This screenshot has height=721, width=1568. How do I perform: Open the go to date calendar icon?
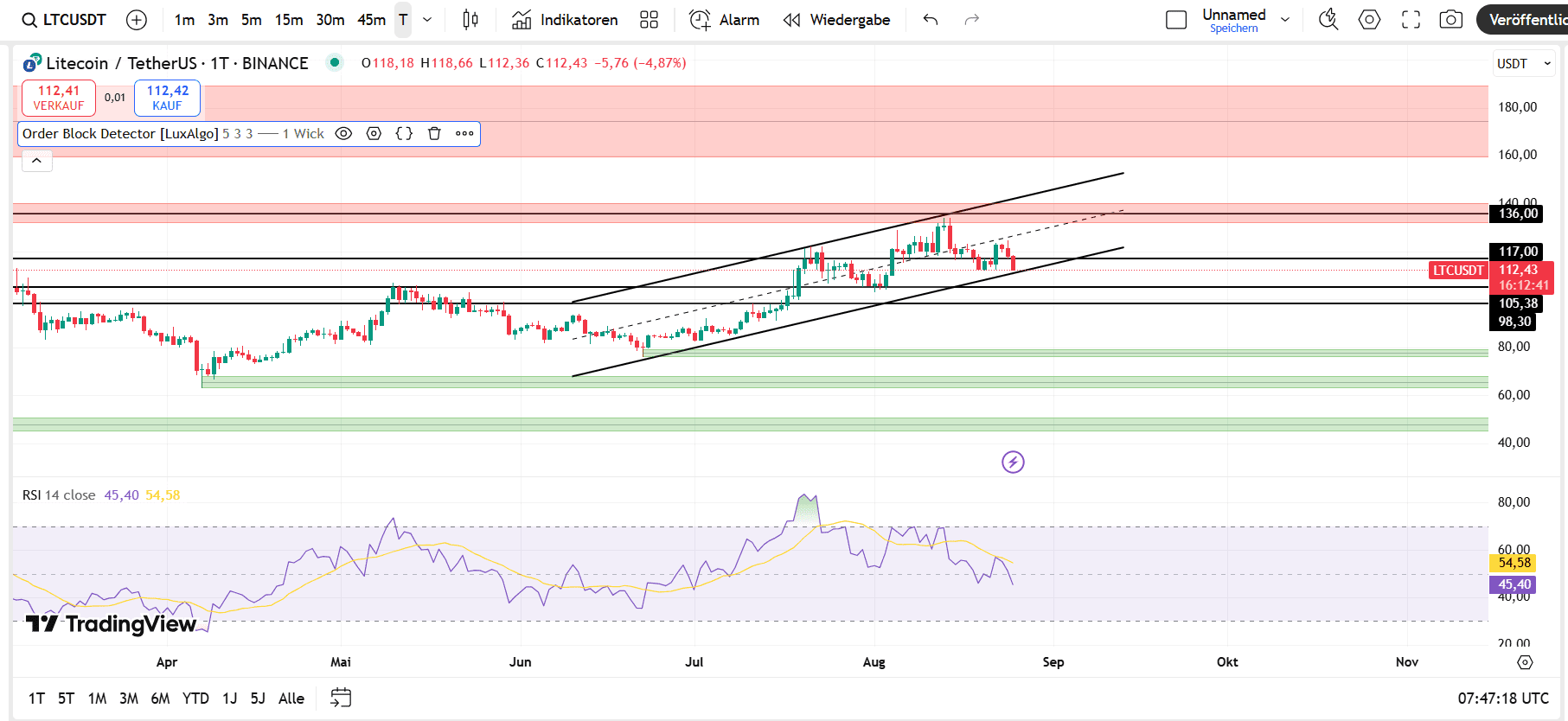pyautogui.click(x=341, y=698)
